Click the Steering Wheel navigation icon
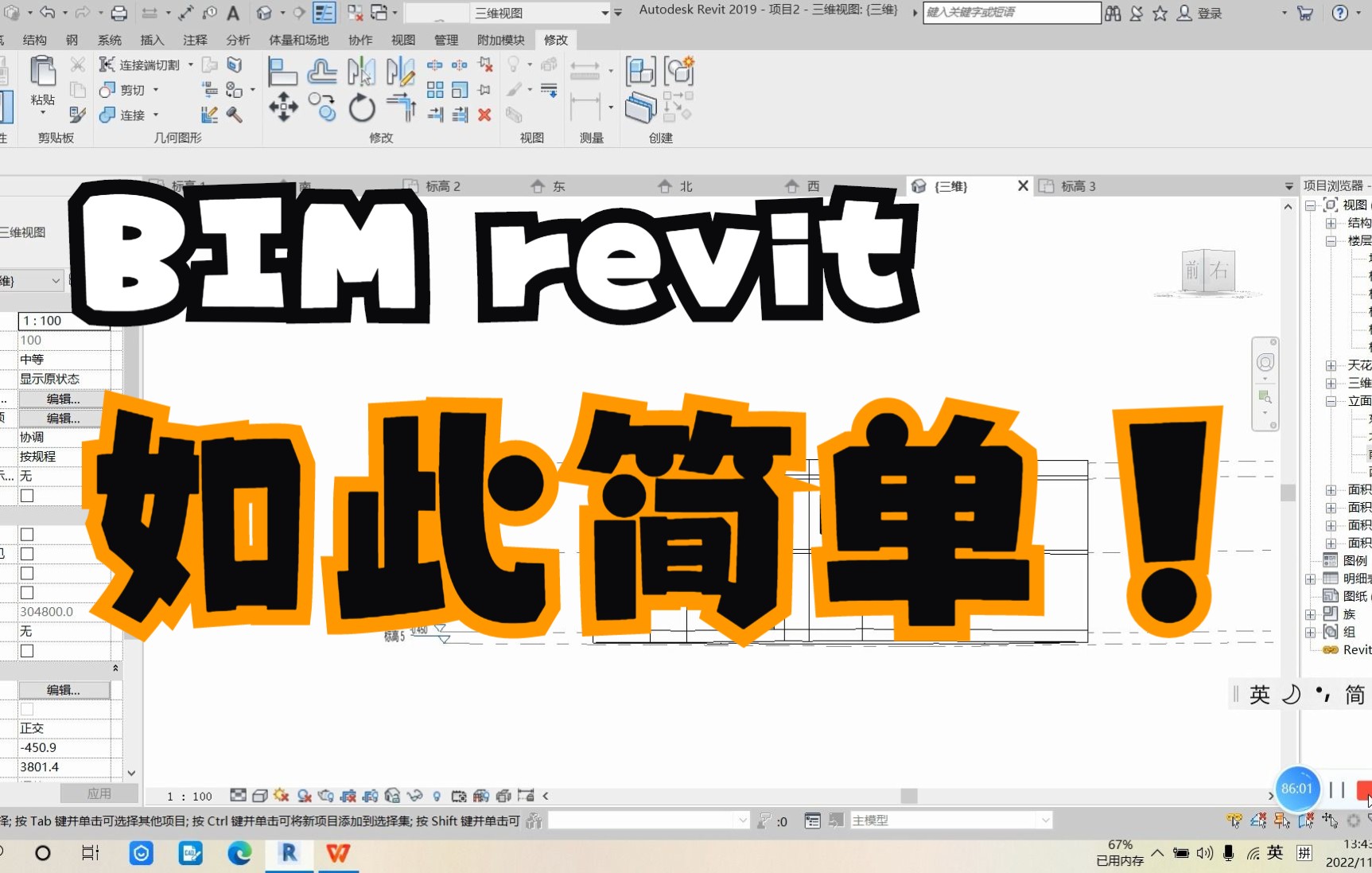 click(1265, 362)
